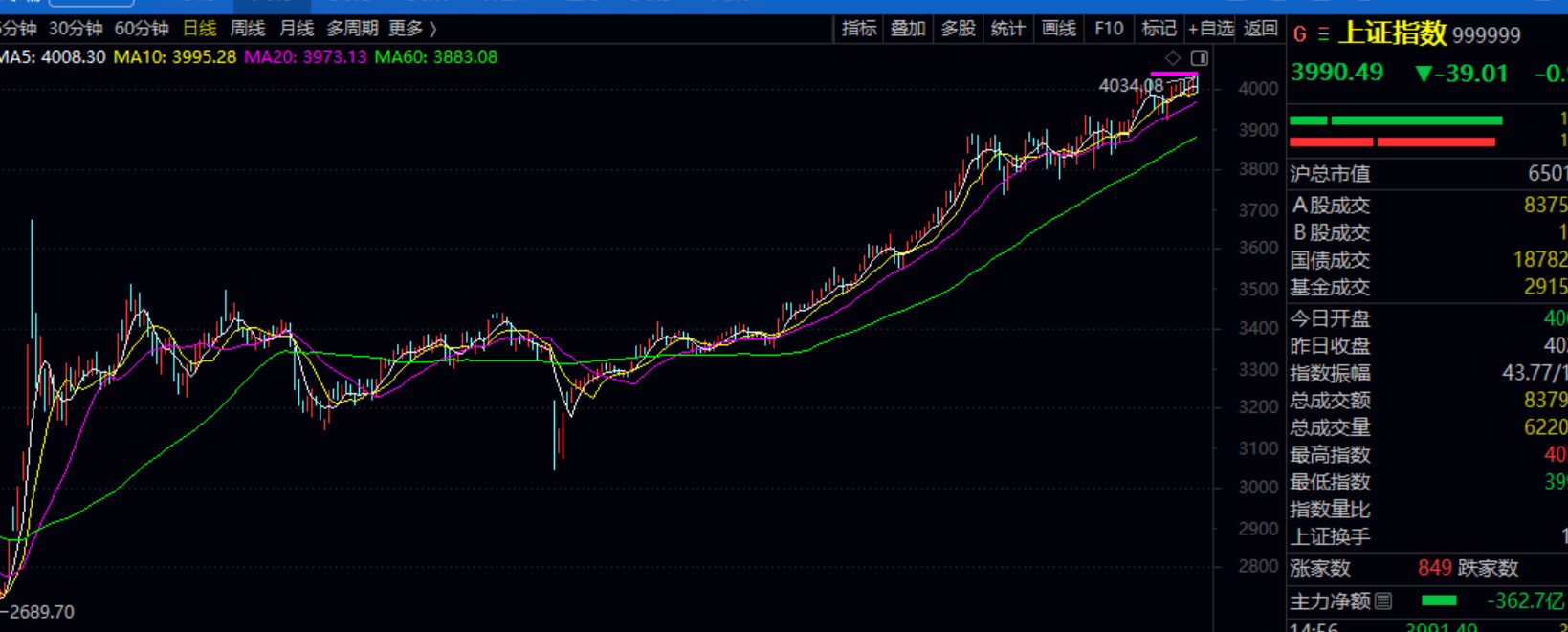
Task: Click the 标记 mark button
Action: click(1159, 29)
